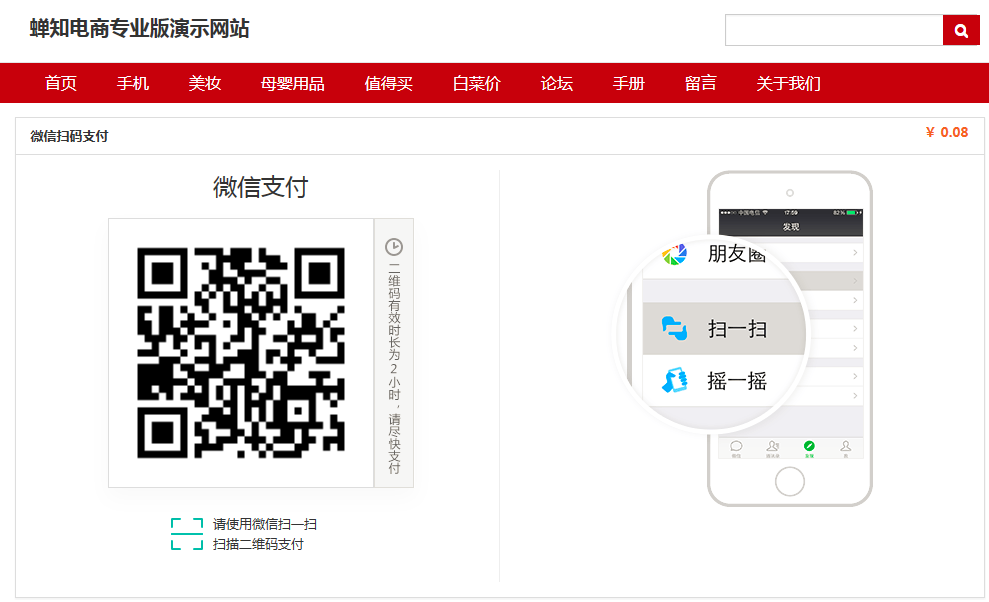The height and width of the screenshot is (602, 989).
Task: Open the 留言 message page
Action: (x=701, y=83)
